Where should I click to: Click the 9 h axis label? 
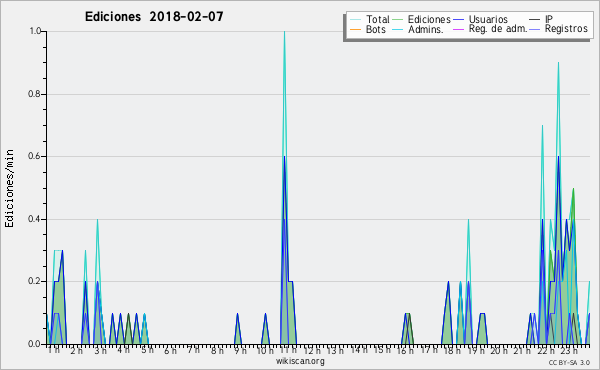tap(240, 350)
